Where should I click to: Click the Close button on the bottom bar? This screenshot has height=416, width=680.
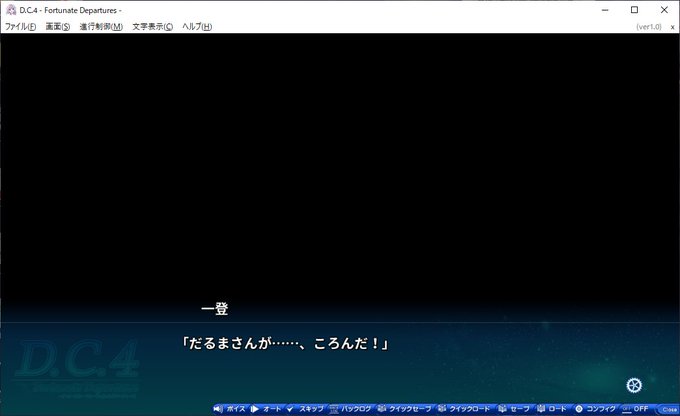click(669, 409)
